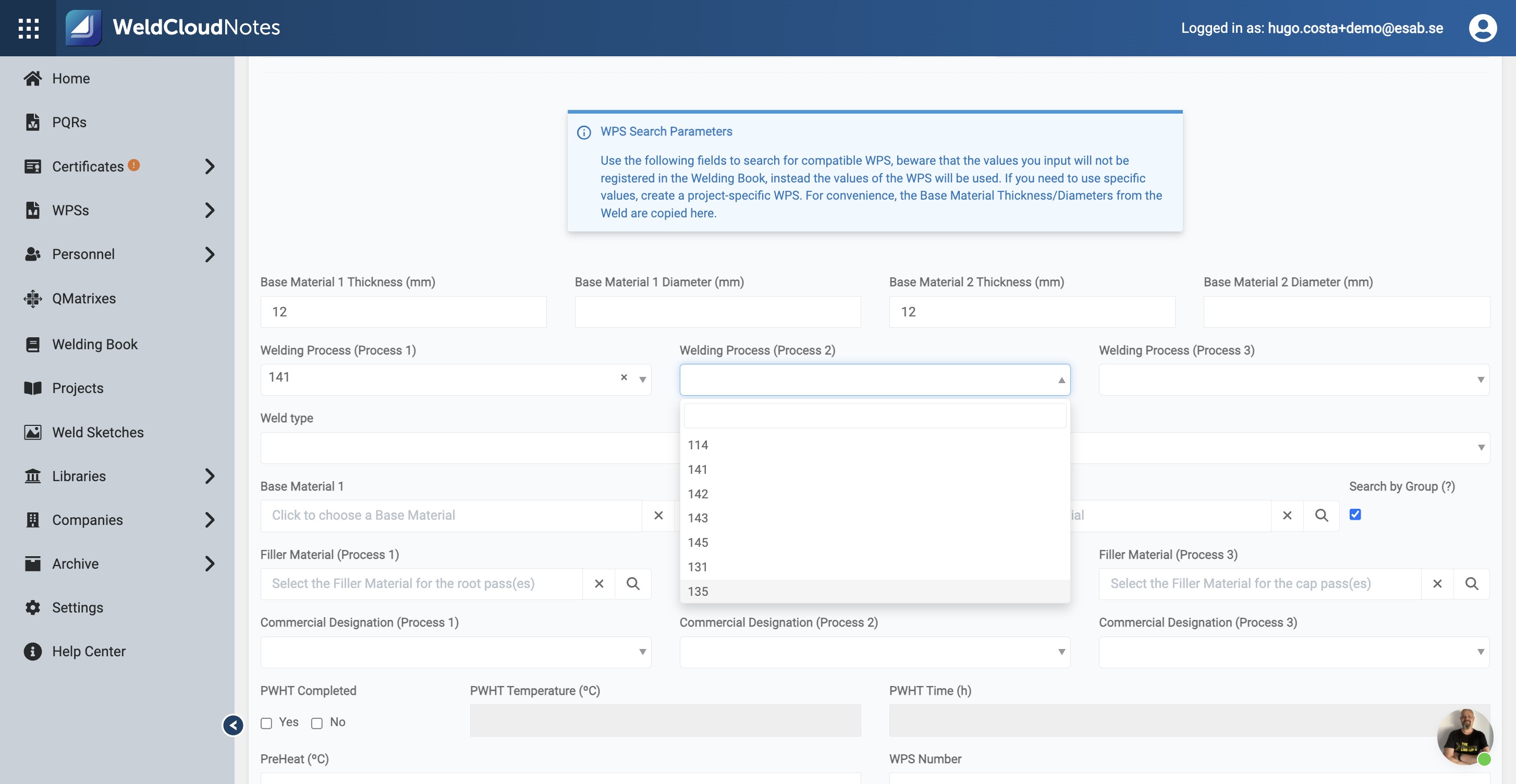Expand the Libraries submenu chevron
Screen dimensions: 1516x784
(210, 475)
